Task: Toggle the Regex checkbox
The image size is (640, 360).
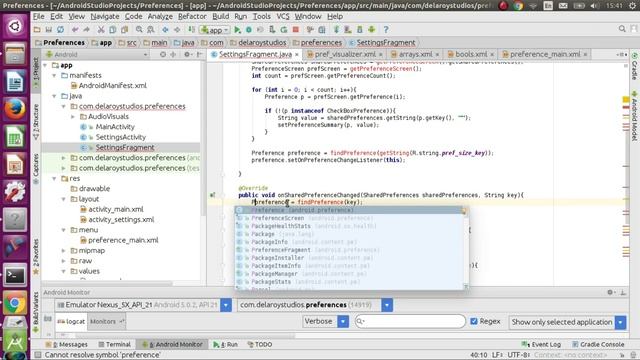Action: 474,321
